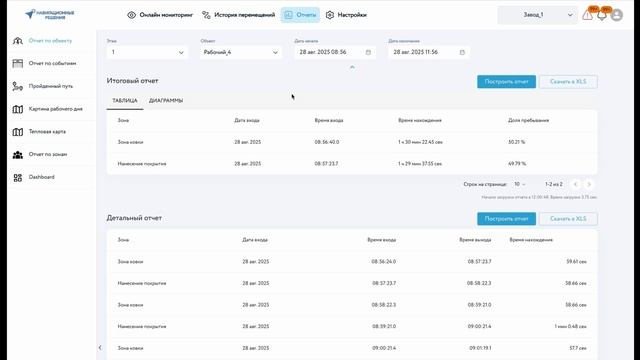
Task: Click Построить отчет for Итоговый отчет
Action: pyautogui.click(x=506, y=82)
